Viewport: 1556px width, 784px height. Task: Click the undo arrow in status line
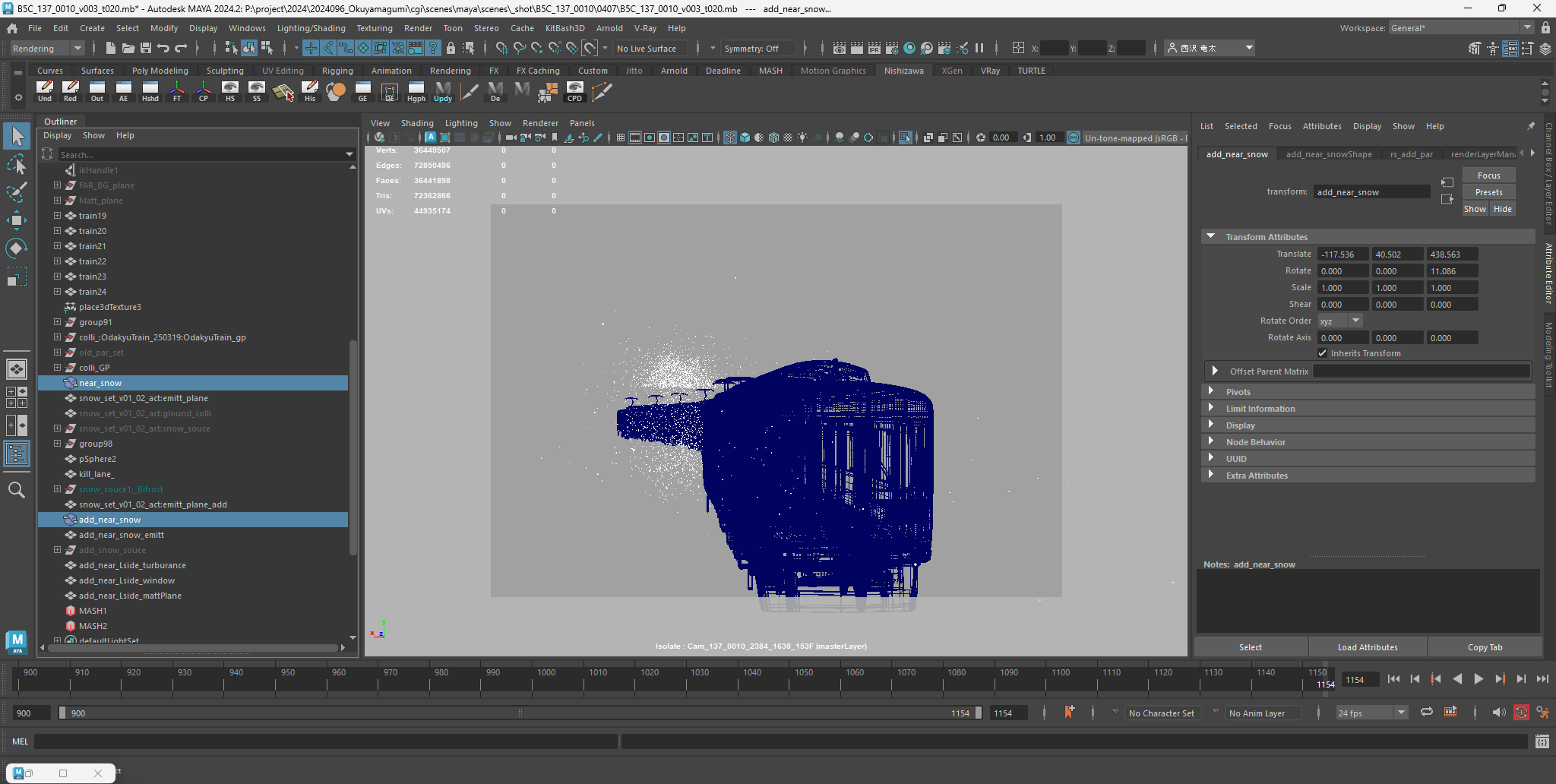[163, 48]
